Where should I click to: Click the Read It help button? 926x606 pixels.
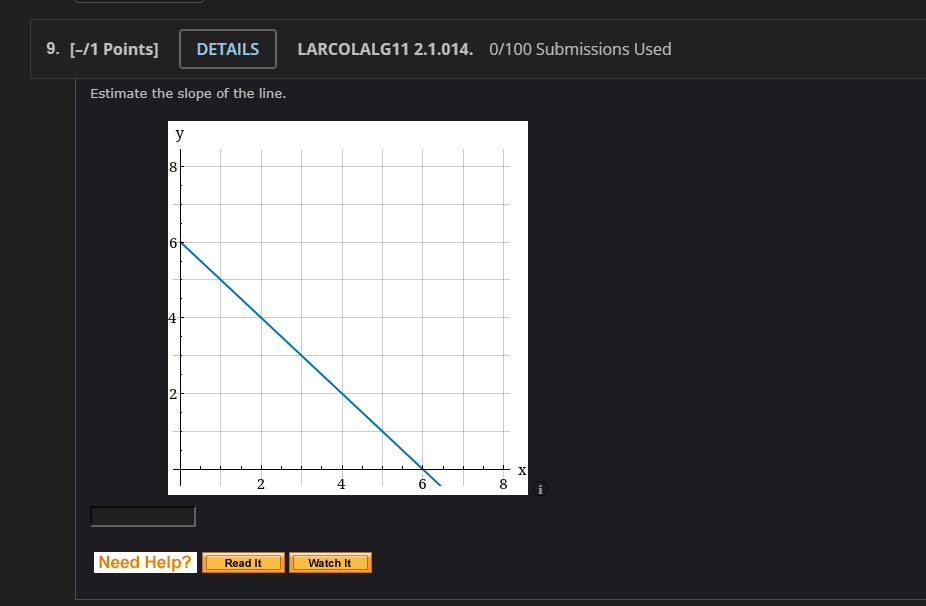click(243, 562)
